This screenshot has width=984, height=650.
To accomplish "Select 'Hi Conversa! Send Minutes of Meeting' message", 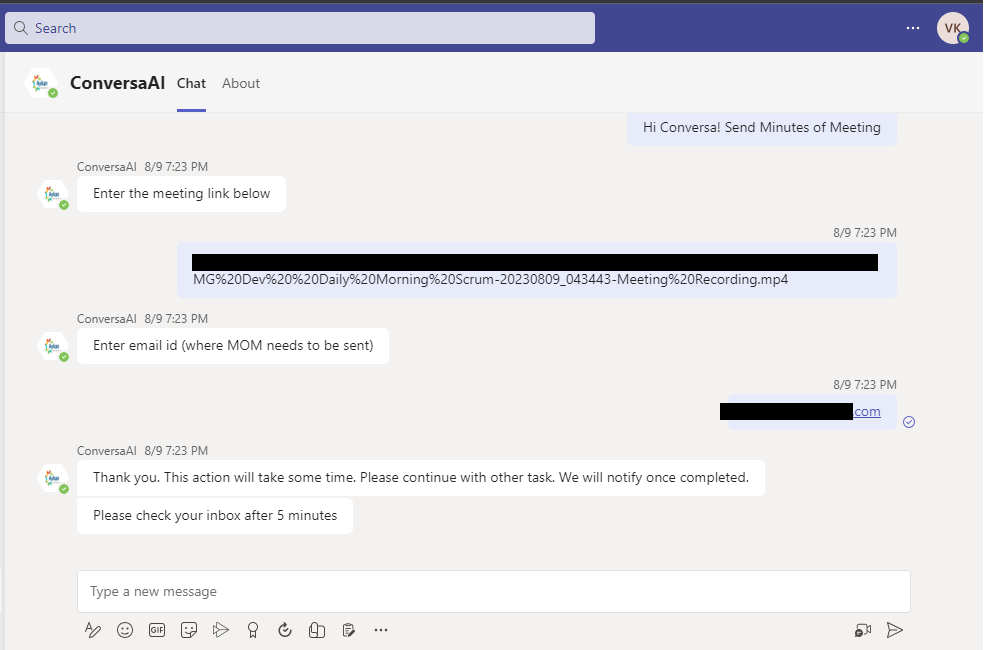I will click(x=762, y=127).
